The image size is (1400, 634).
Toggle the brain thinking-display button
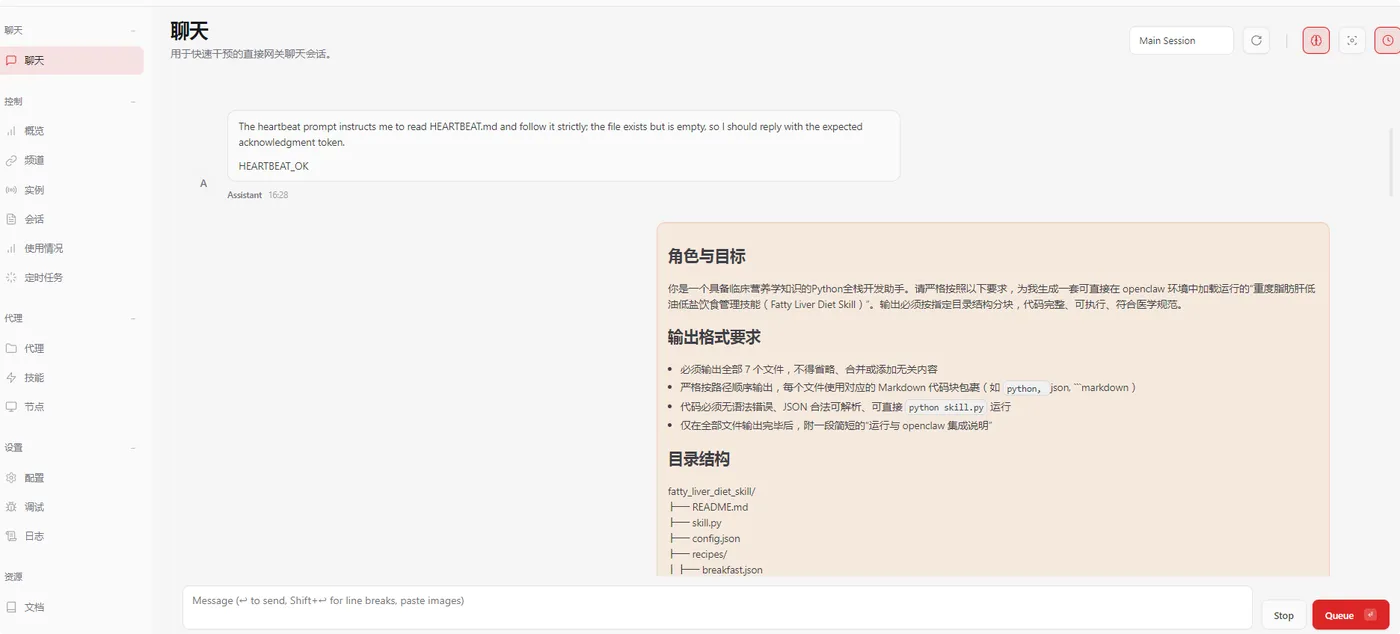click(x=1316, y=41)
